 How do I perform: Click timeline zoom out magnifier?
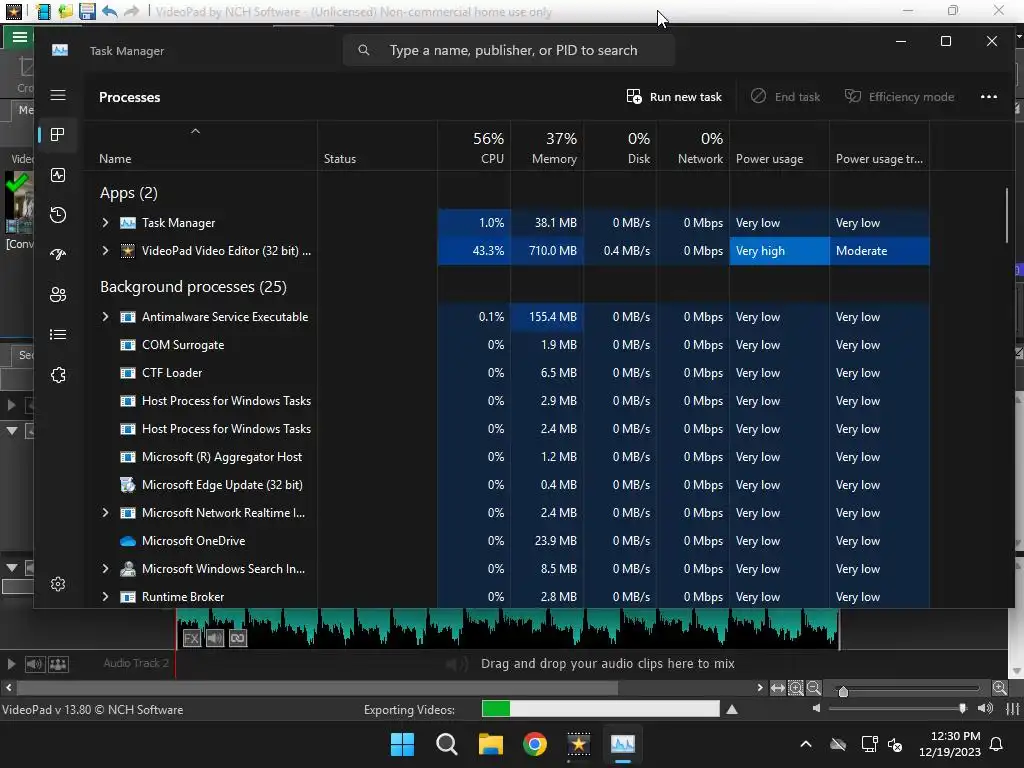click(814, 688)
